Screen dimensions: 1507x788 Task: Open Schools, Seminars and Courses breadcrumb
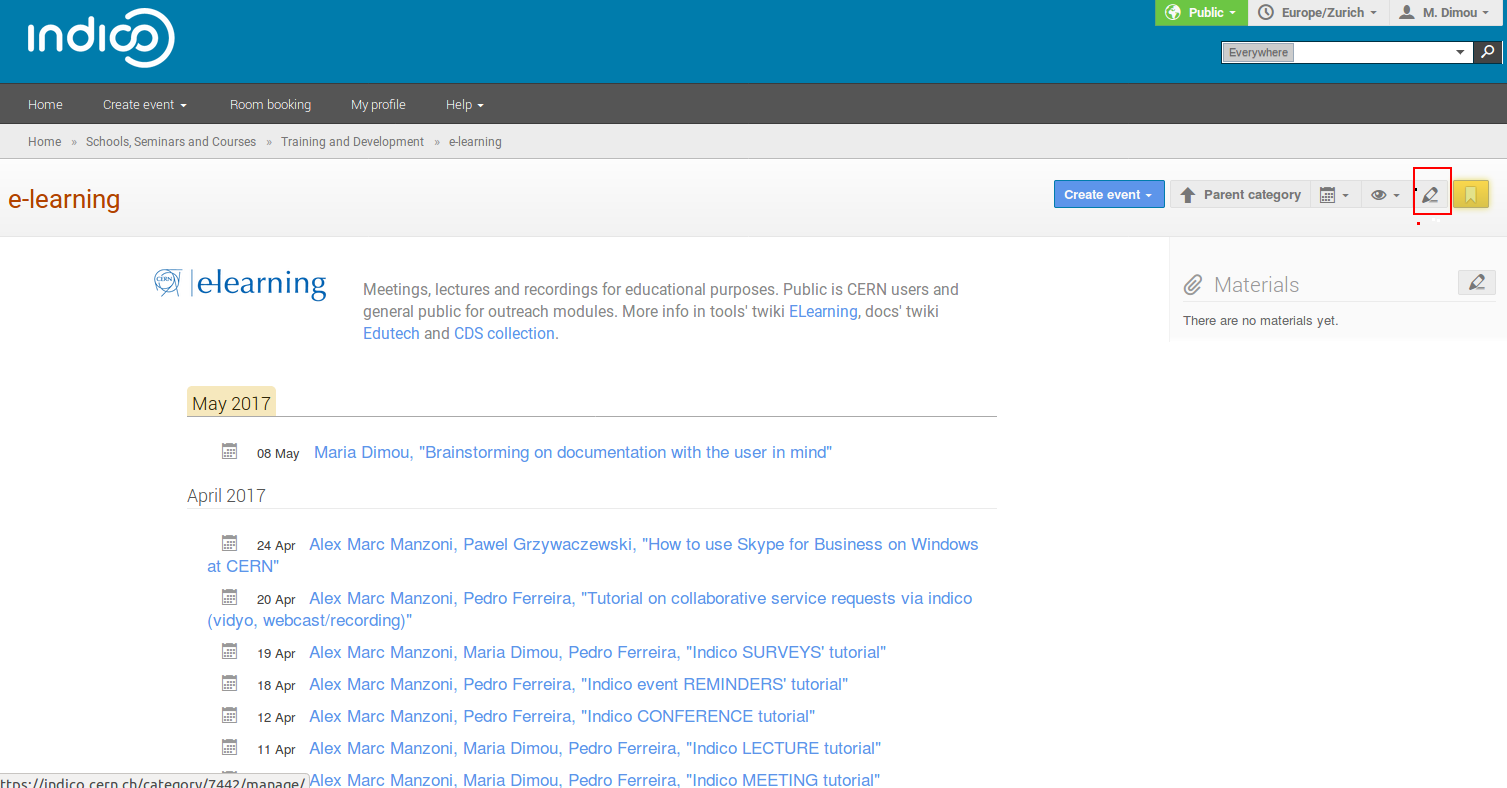coord(171,142)
